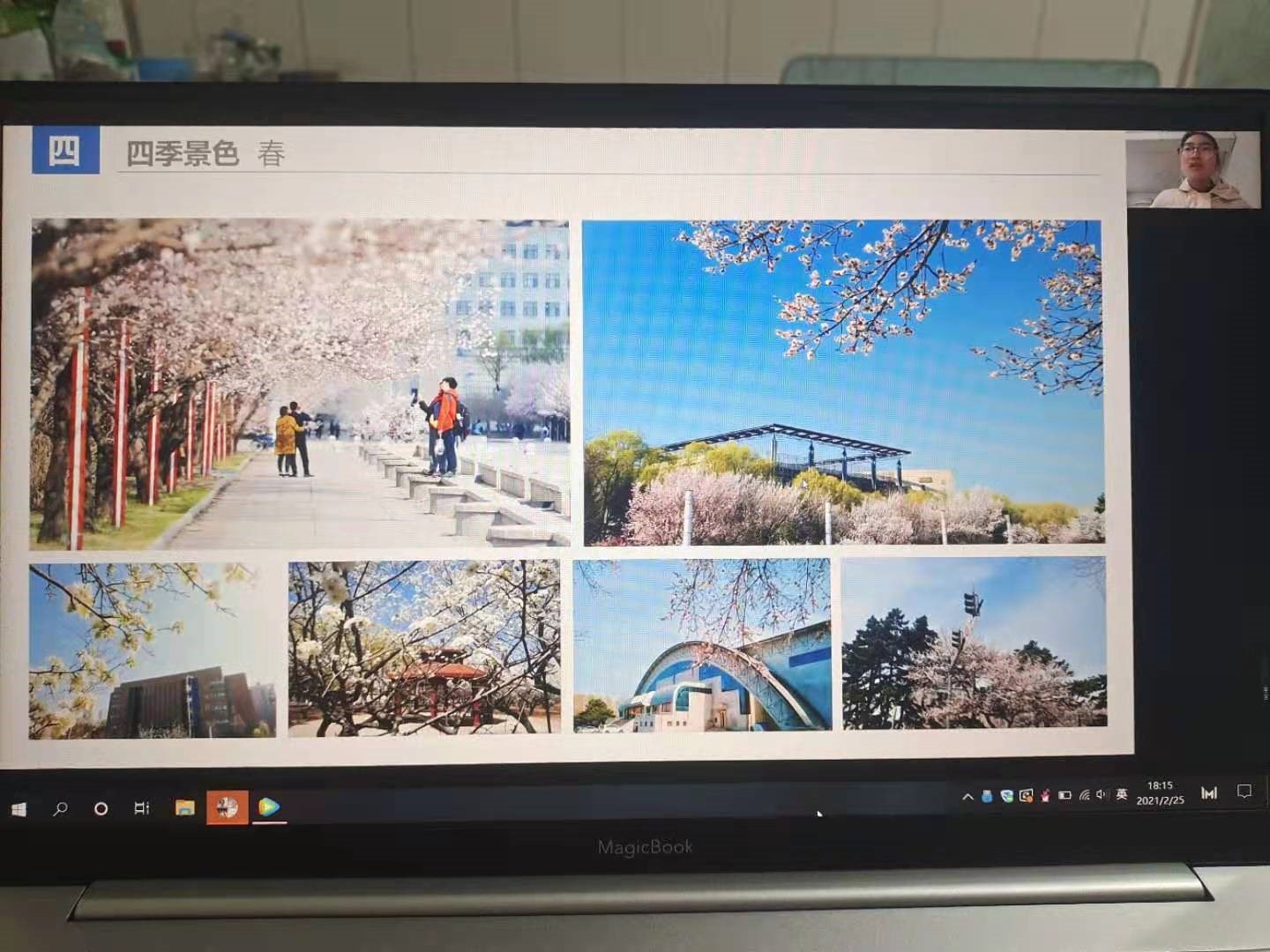Image resolution: width=1270 pixels, height=952 pixels.
Task: Click the blue USB device tray icon
Action: (987, 796)
